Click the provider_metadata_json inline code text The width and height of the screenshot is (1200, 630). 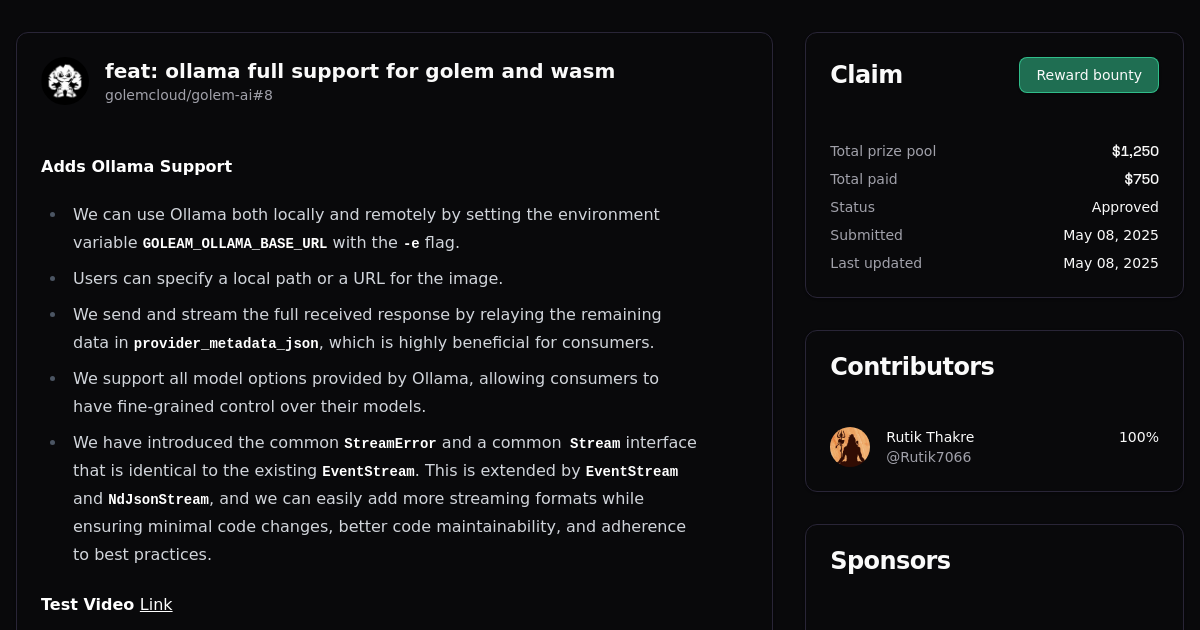[x=225, y=343]
